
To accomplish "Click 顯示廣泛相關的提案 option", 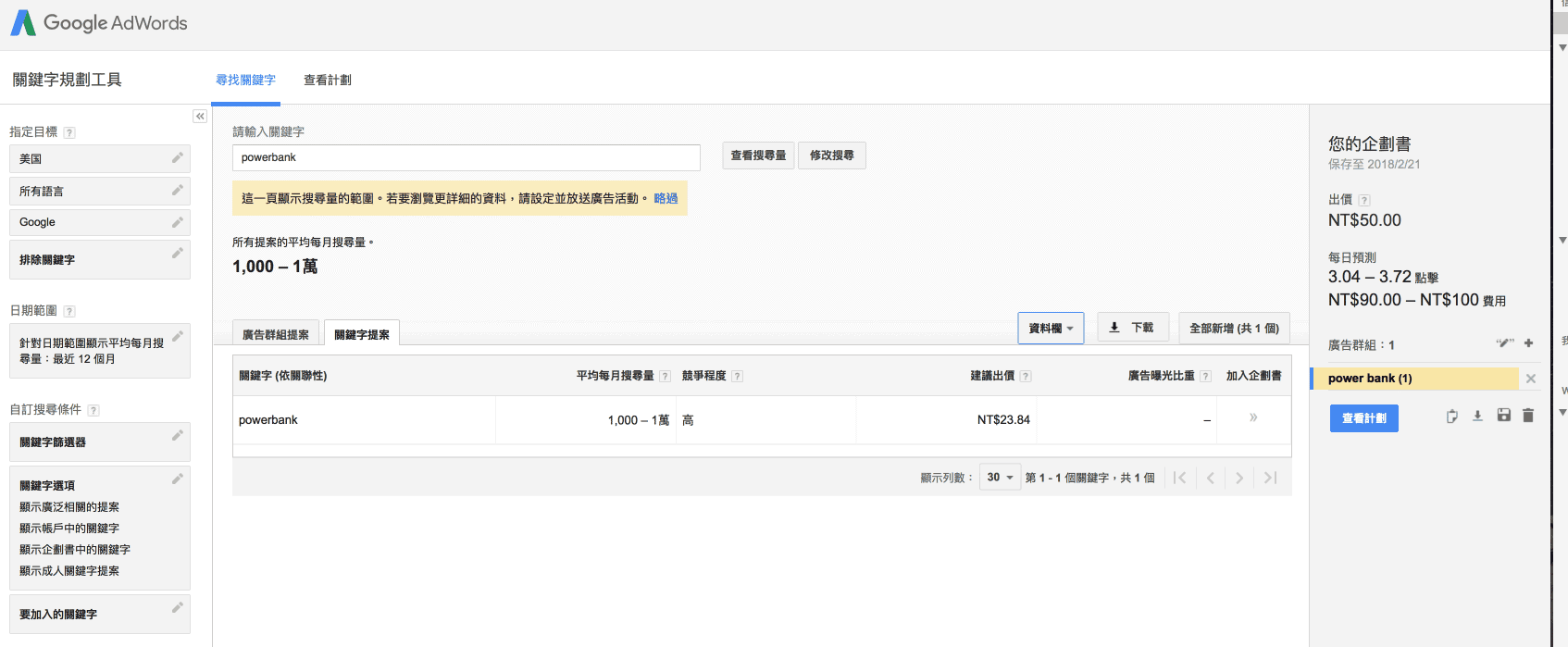I will (x=69, y=507).
